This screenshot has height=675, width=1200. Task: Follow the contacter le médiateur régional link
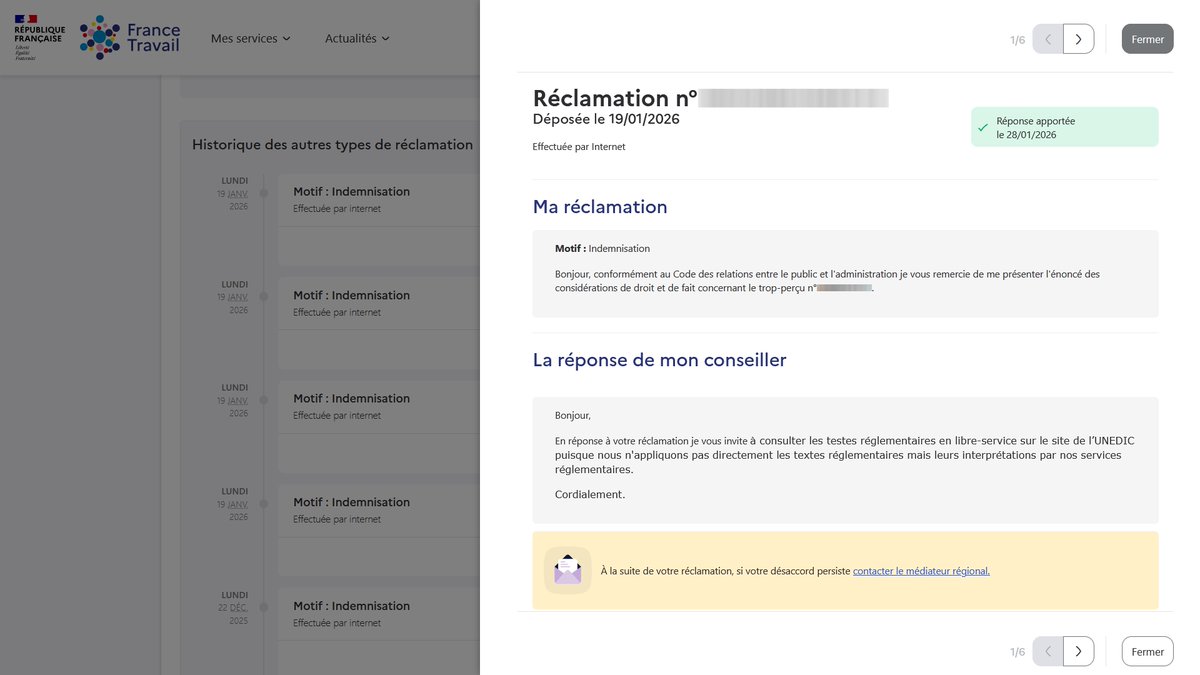(x=921, y=570)
